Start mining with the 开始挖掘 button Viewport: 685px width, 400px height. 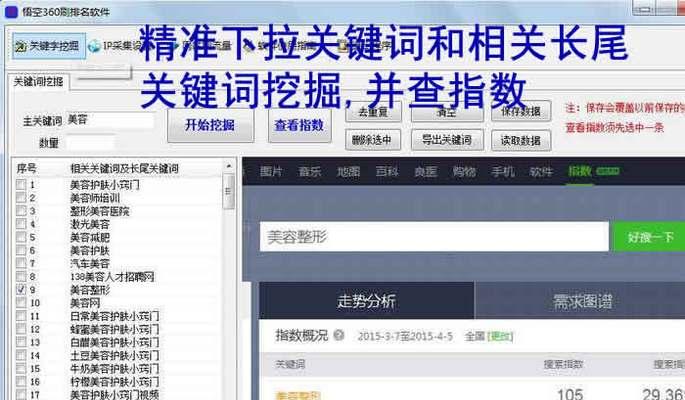tap(210, 125)
